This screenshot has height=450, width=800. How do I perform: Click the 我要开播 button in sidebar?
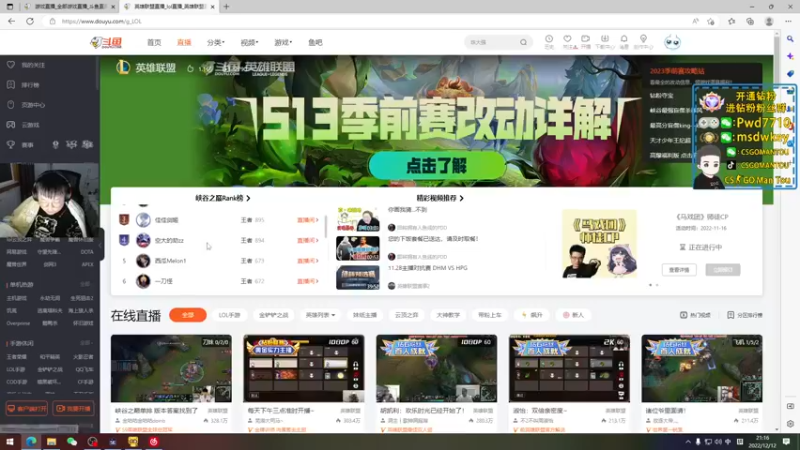[73, 409]
